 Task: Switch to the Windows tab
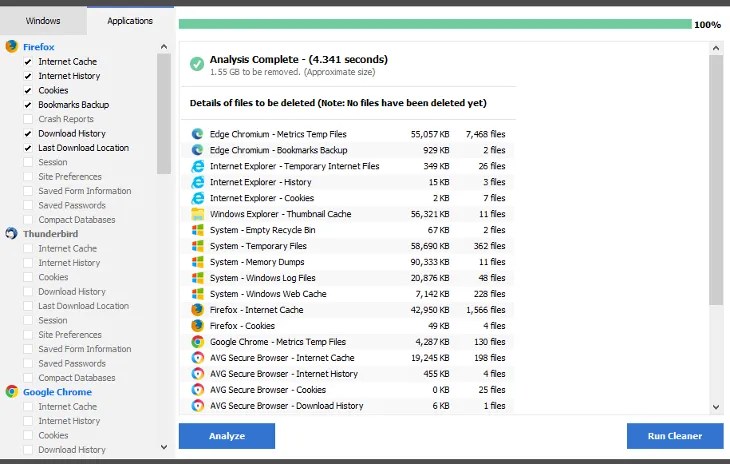tap(43, 21)
